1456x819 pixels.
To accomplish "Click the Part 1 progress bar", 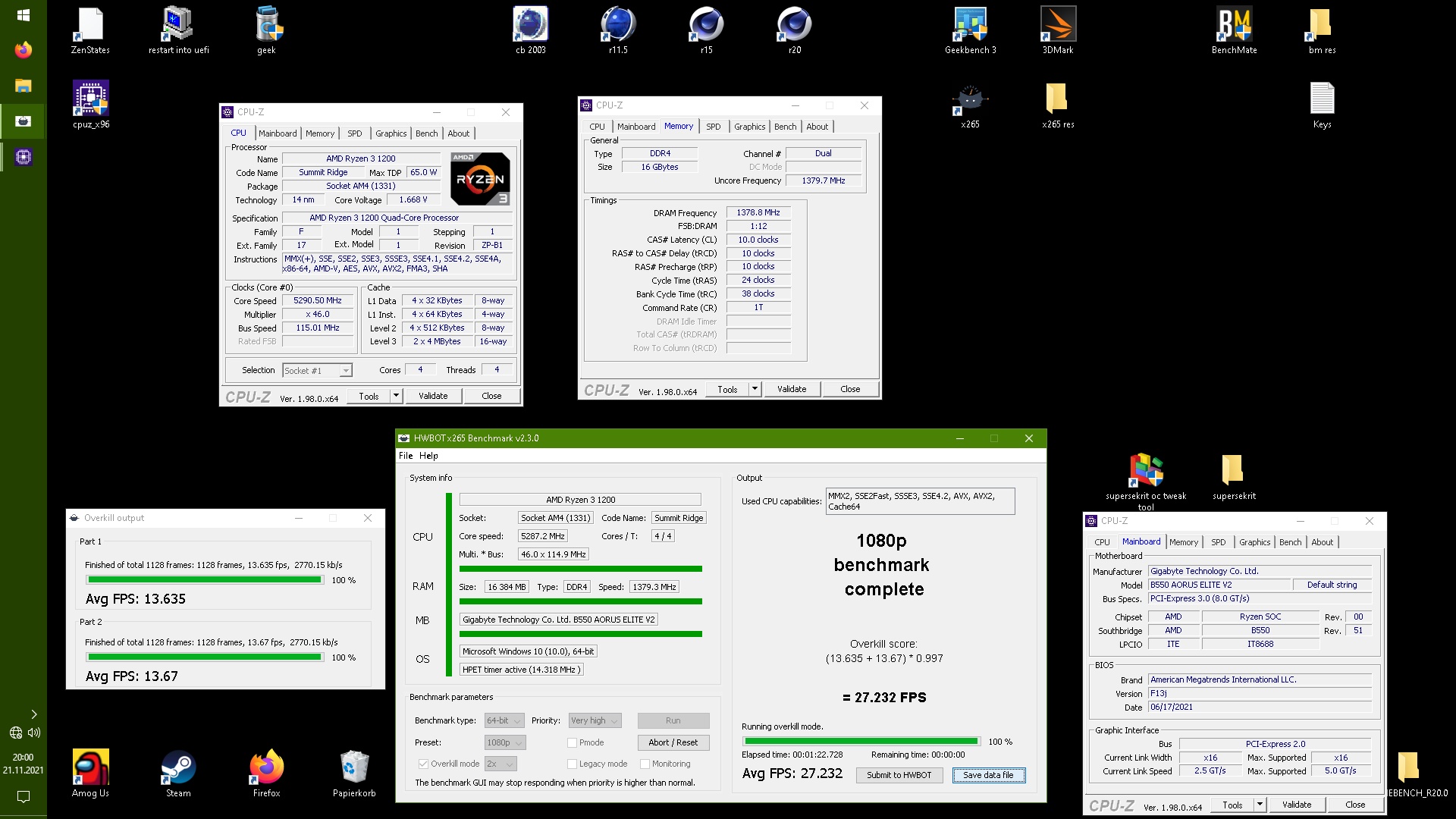I will [205, 579].
